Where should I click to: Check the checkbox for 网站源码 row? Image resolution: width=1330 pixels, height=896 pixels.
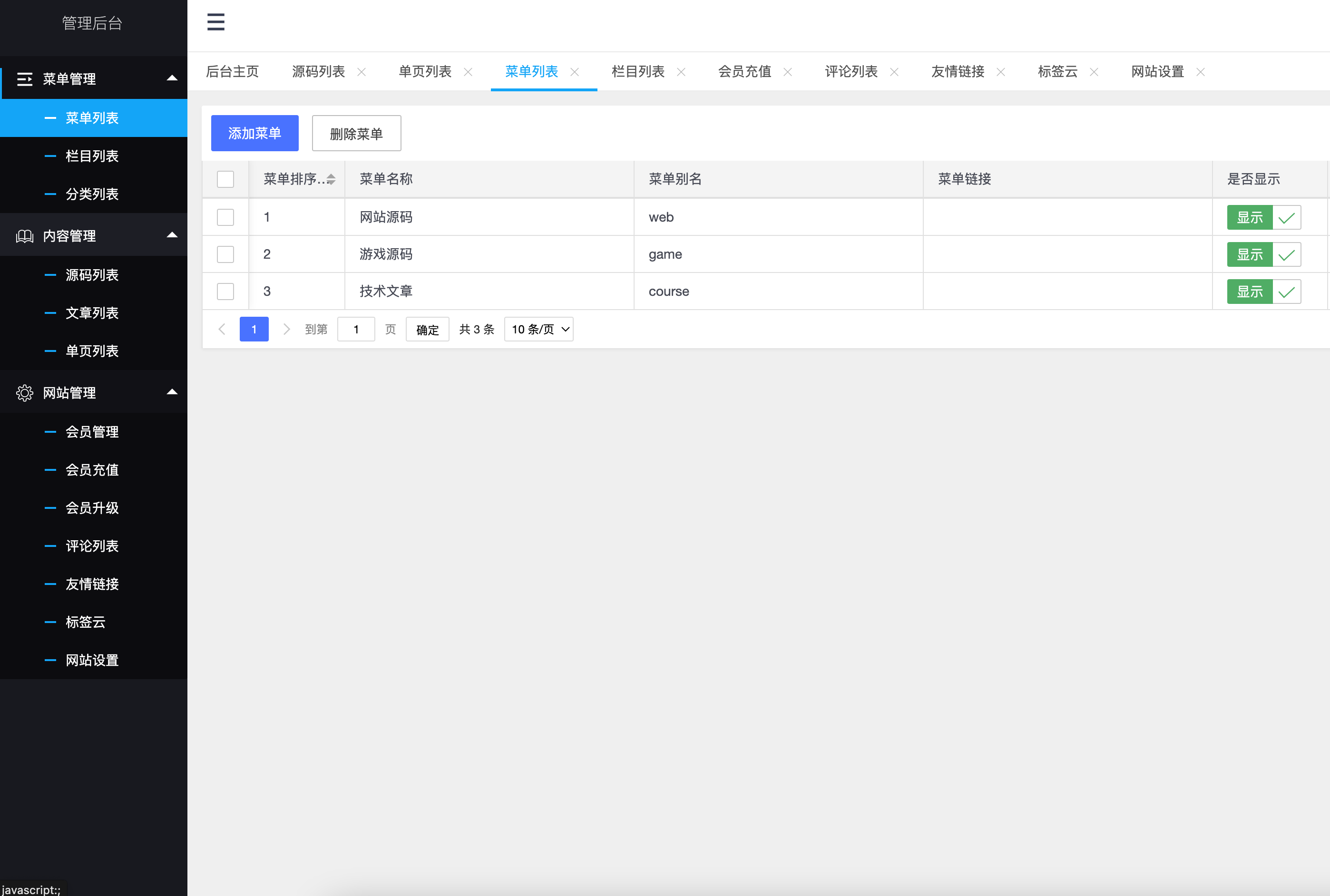coord(225,217)
